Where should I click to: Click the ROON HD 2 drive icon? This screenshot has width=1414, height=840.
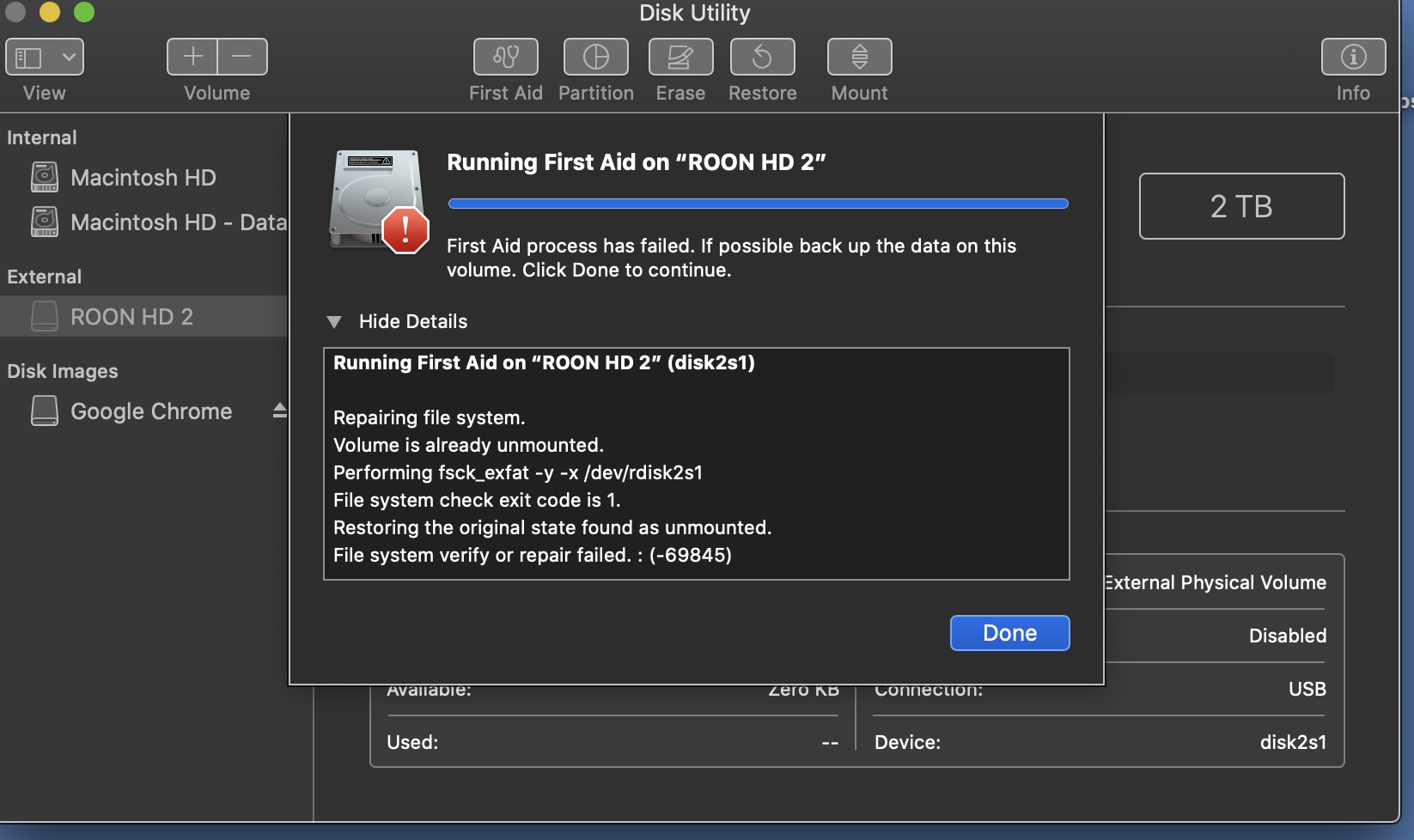pos(45,316)
